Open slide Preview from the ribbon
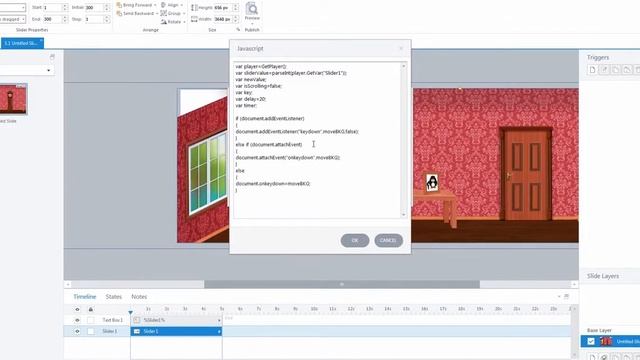Screen dimensions: 640x360 coord(252,10)
